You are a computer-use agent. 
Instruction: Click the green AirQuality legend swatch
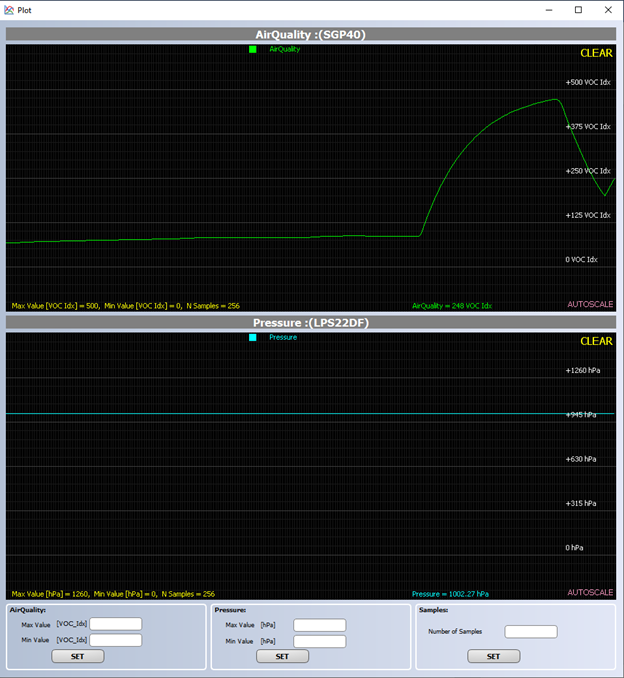click(253, 49)
